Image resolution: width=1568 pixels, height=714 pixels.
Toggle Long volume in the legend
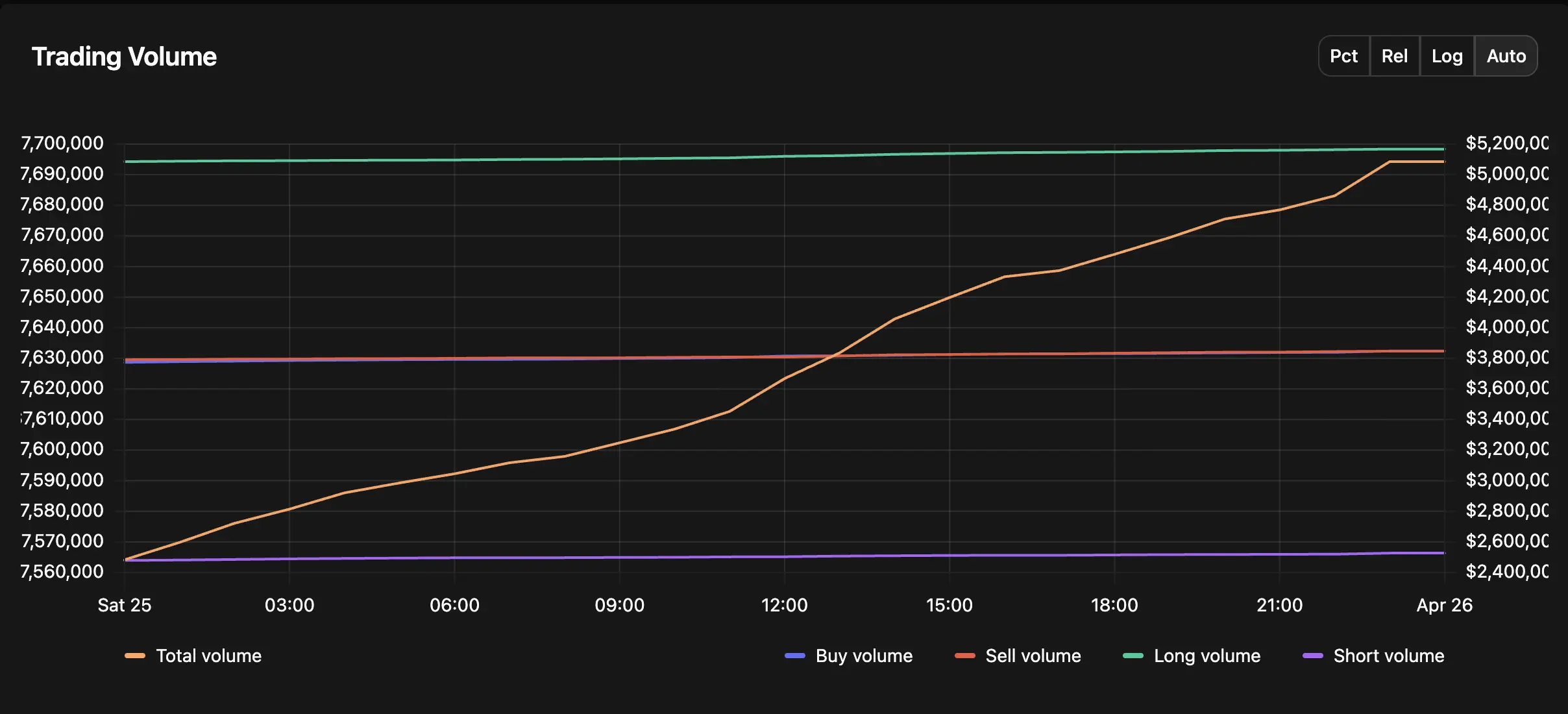point(1192,656)
